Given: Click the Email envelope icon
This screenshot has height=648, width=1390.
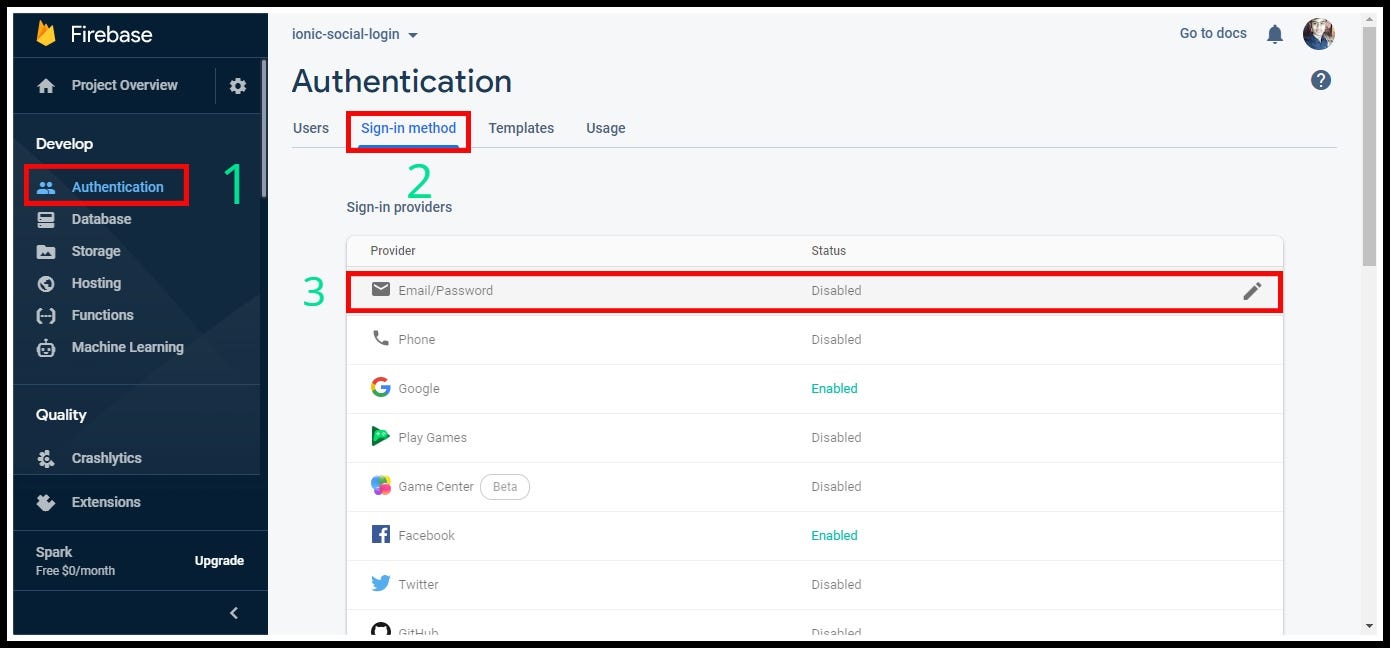Looking at the screenshot, I should pos(381,290).
